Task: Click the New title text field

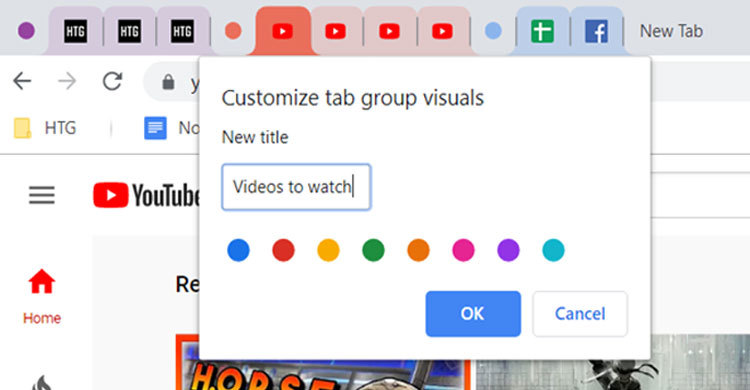Action: pyautogui.click(x=296, y=187)
